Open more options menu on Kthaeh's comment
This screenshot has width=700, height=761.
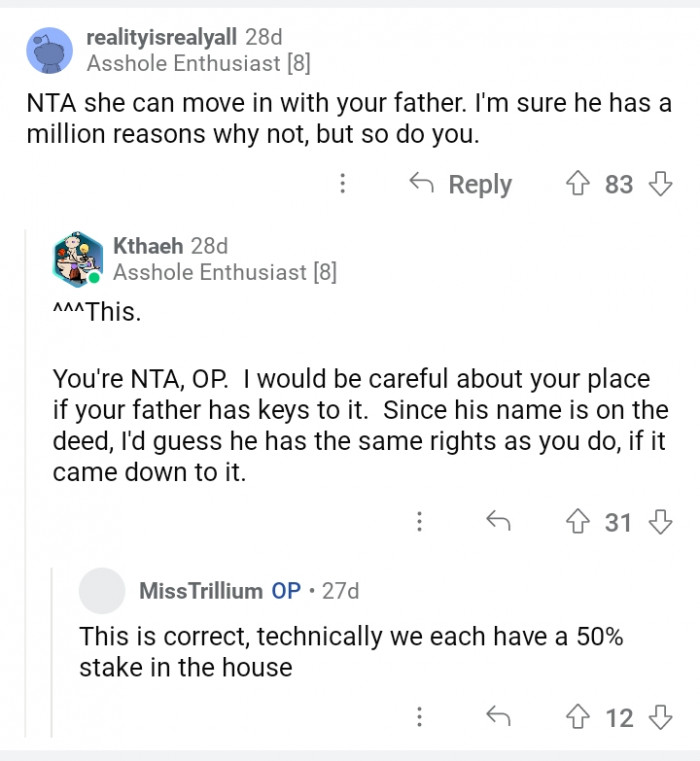click(x=420, y=521)
